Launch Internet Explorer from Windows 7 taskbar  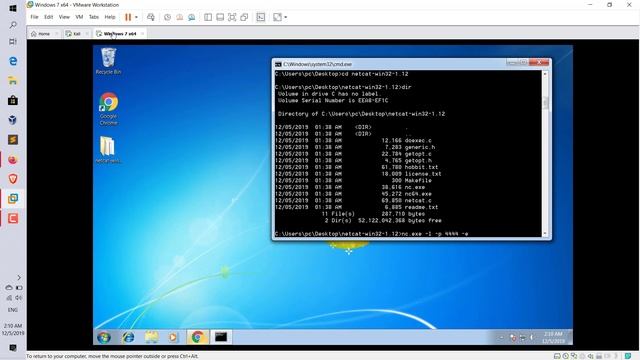[128, 337]
